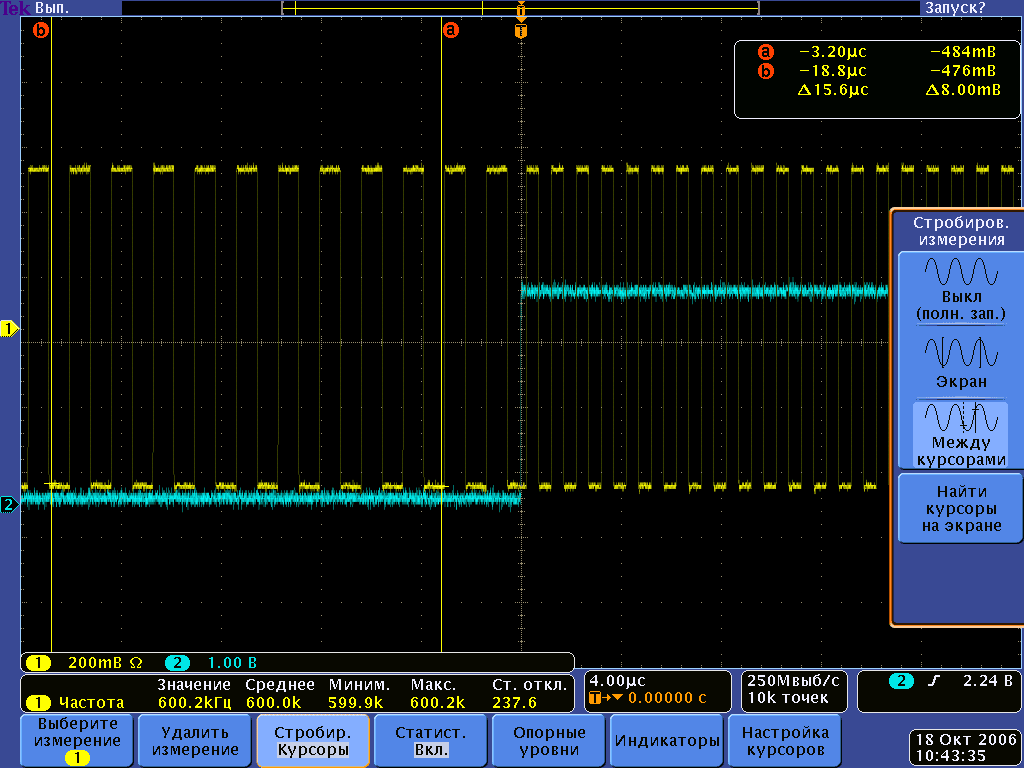Image resolution: width=1024 pixels, height=768 pixels.
Task: Open the "Индикаторы" menu
Action: tap(667, 741)
